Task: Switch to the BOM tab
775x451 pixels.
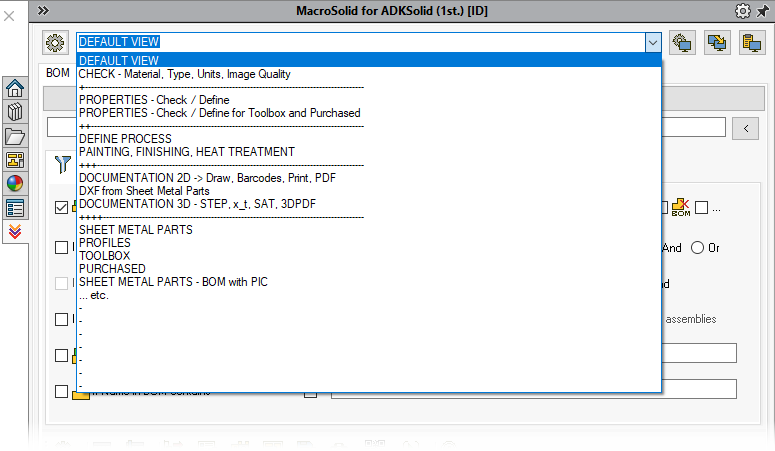Action: 58,73
